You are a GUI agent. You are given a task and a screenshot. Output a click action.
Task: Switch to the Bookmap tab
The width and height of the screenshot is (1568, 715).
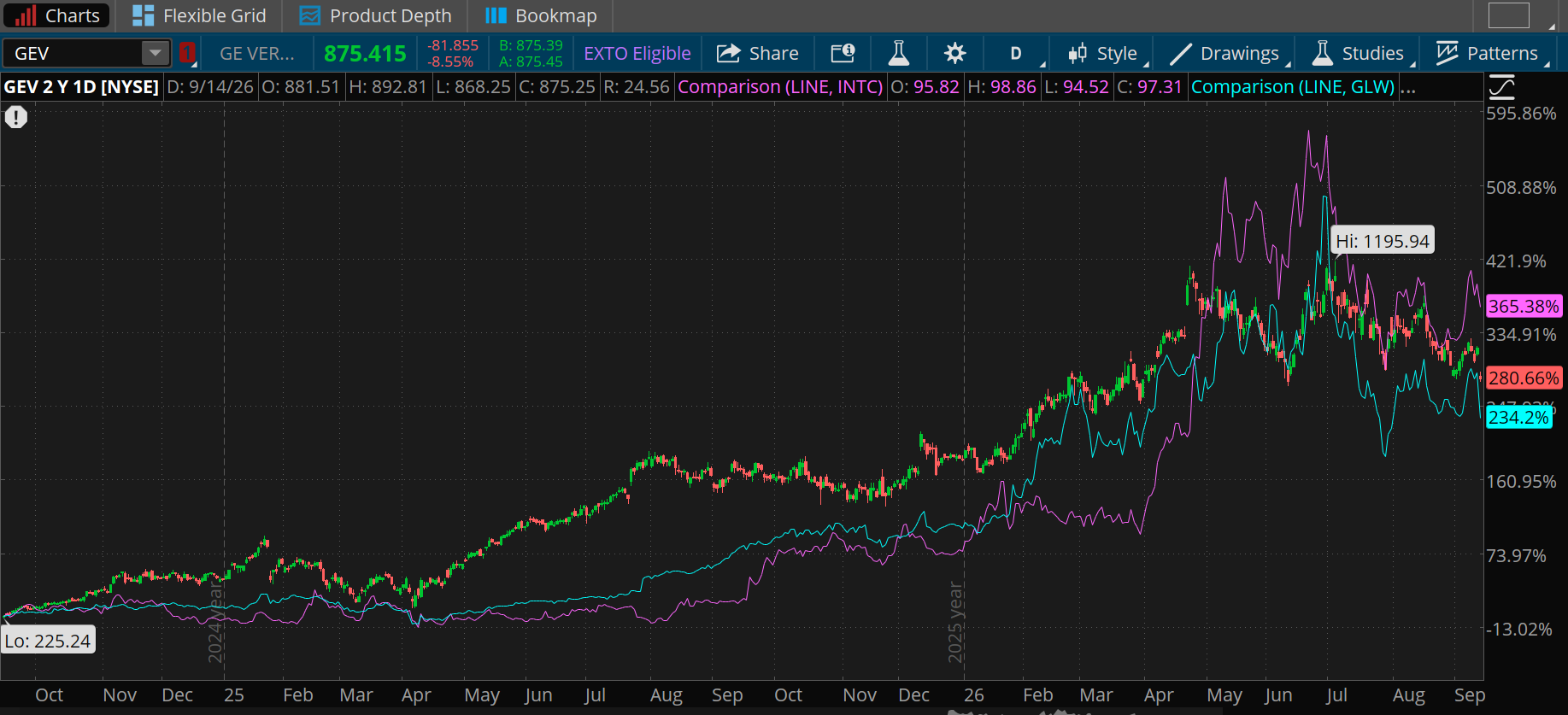[x=541, y=15]
